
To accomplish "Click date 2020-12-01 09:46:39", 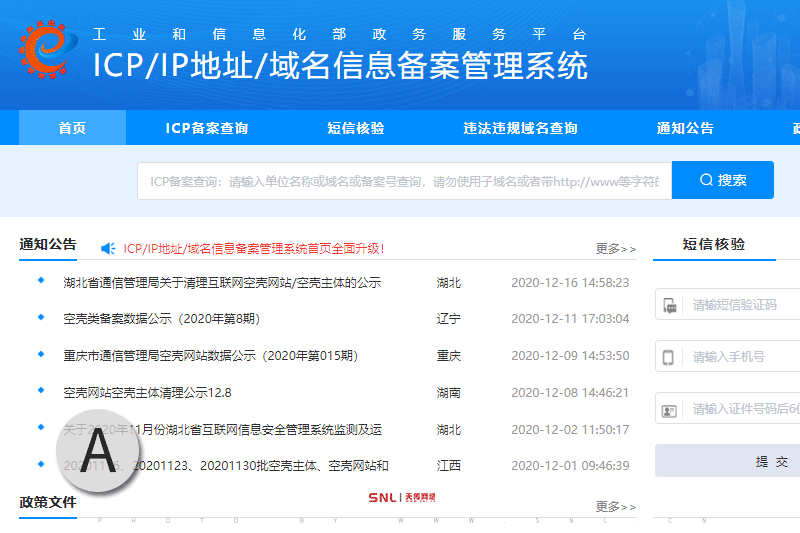I will [570, 466].
